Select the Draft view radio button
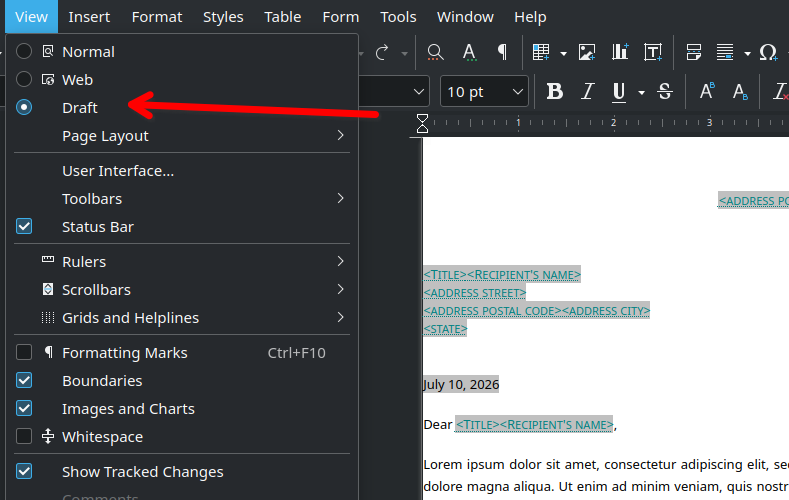Image resolution: width=789 pixels, height=500 pixels. [24, 107]
